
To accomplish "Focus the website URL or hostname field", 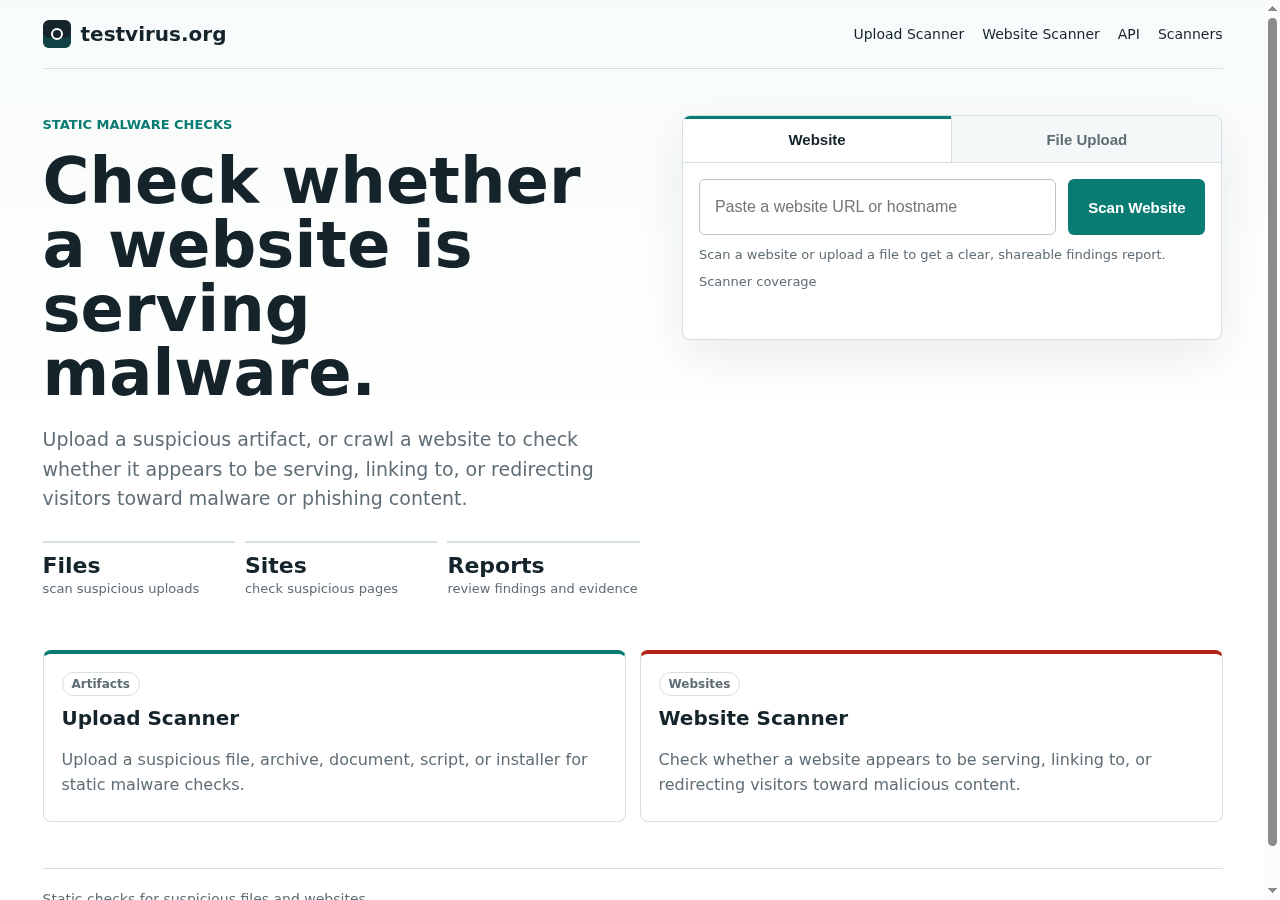I will [877, 207].
